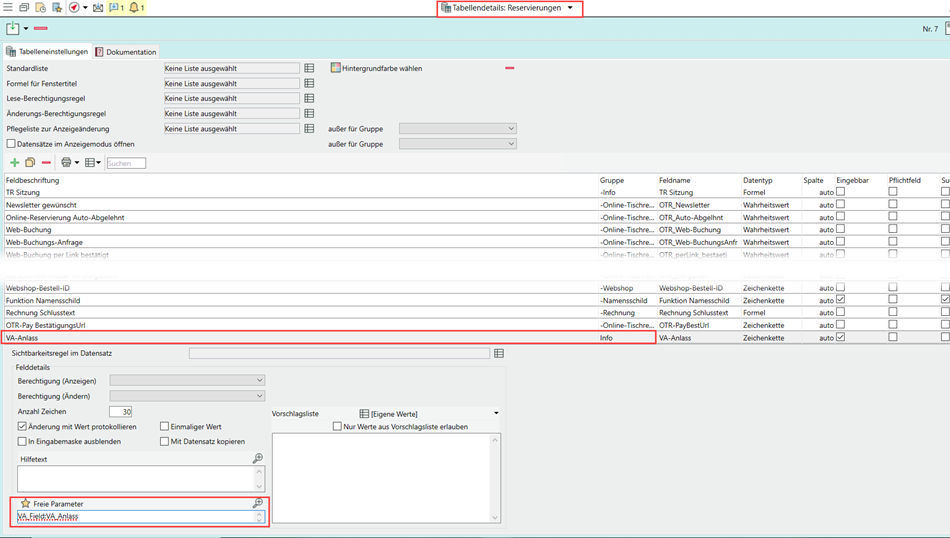
Task: Open the Vorschlagsliste Eigene Werte dropdown
Action: [495, 413]
